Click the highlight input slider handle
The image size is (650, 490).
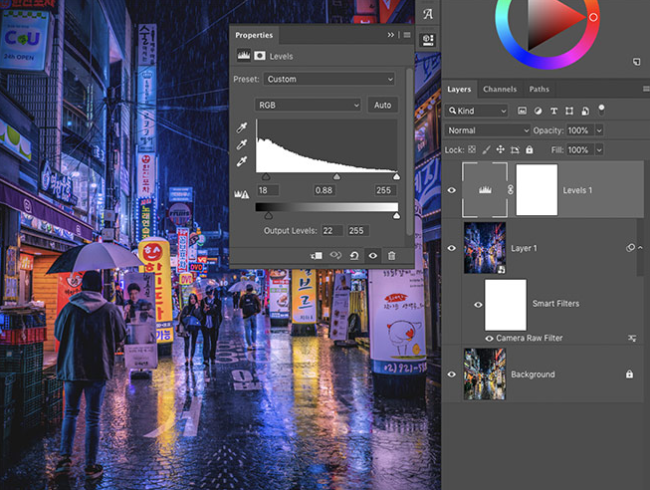[x=396, y=177]
